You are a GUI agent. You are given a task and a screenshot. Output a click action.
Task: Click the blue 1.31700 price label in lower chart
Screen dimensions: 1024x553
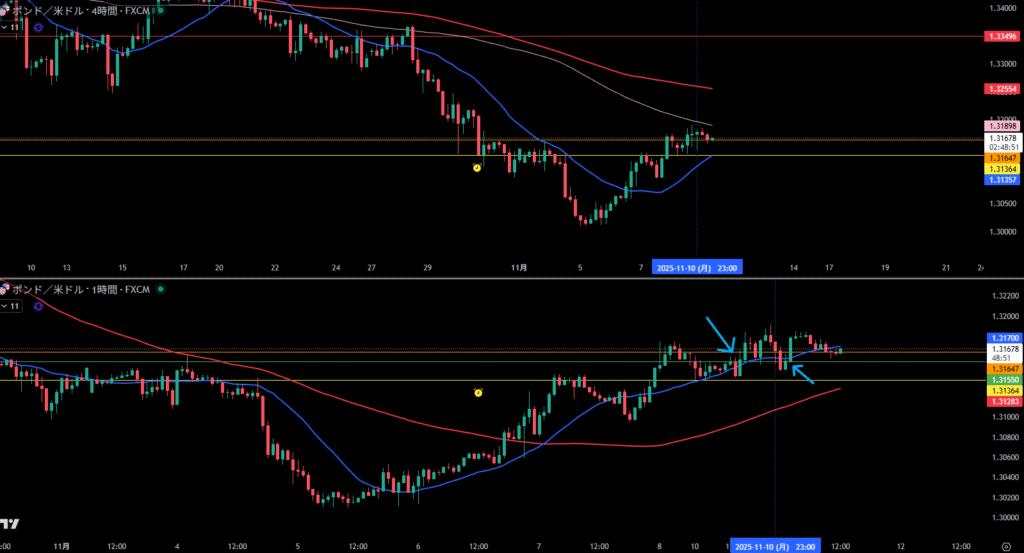(x=1002, y=338)
